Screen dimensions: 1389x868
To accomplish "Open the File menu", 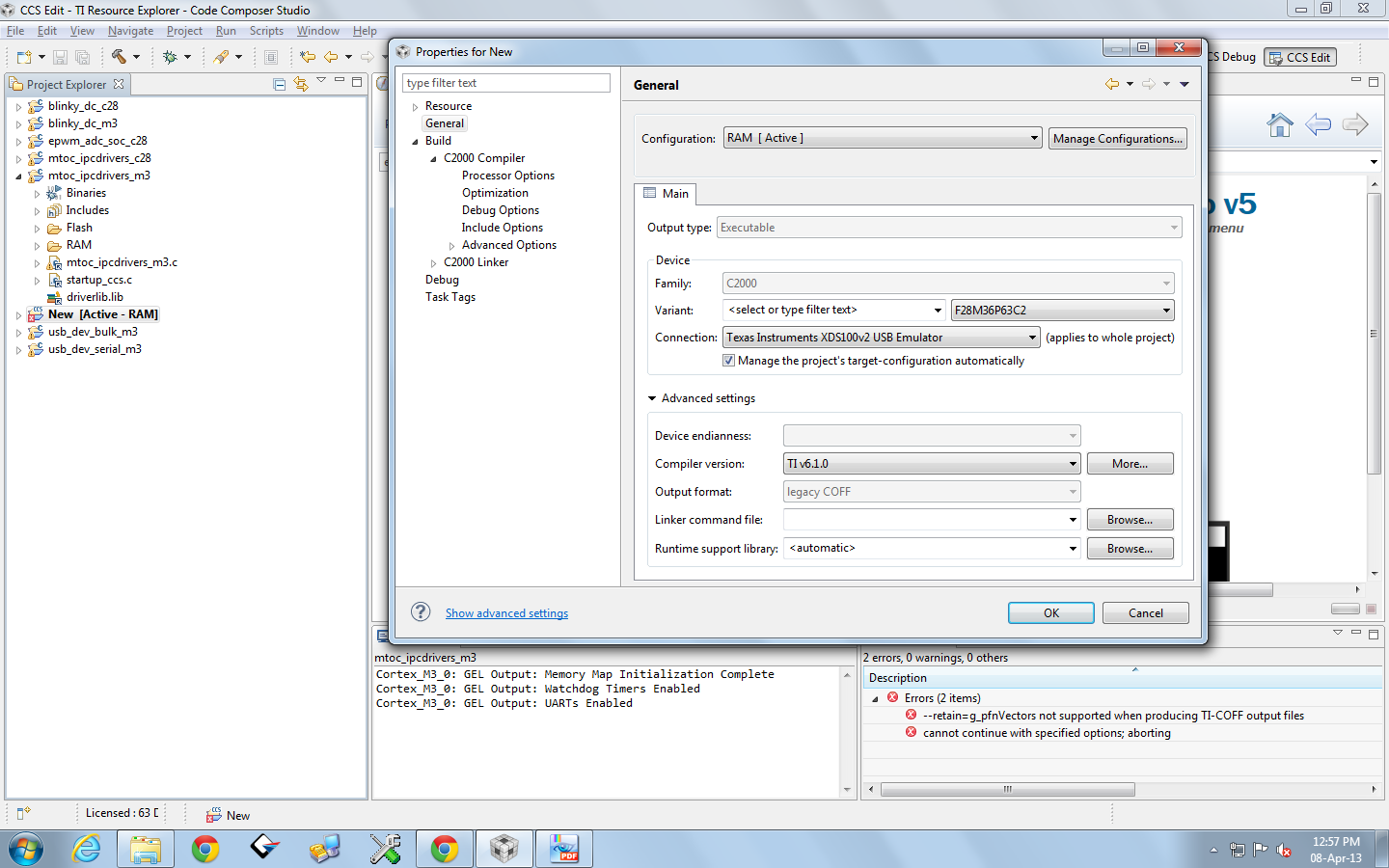I will pos(15,31).
